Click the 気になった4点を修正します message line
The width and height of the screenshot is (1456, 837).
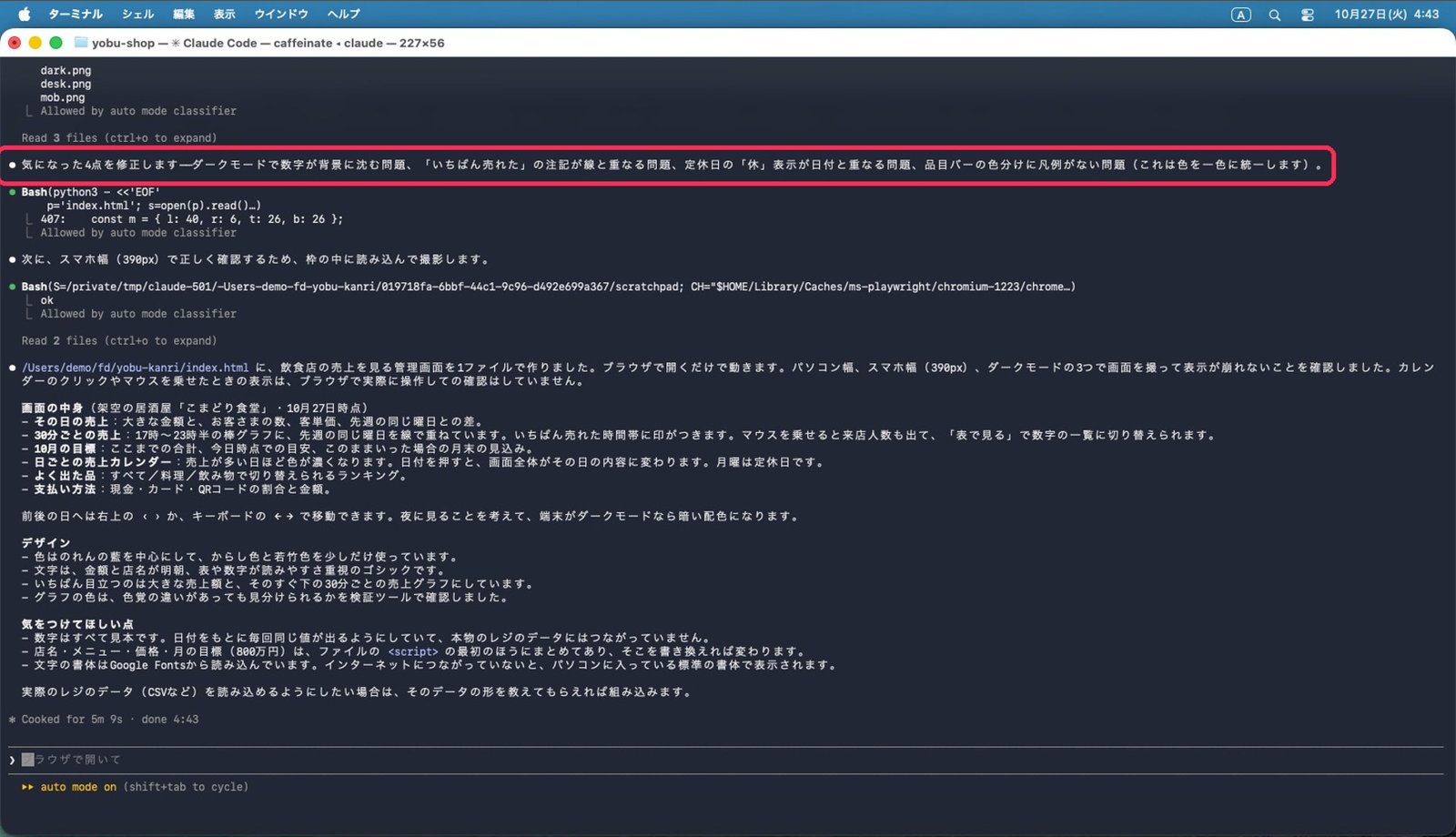click(672, 165)
